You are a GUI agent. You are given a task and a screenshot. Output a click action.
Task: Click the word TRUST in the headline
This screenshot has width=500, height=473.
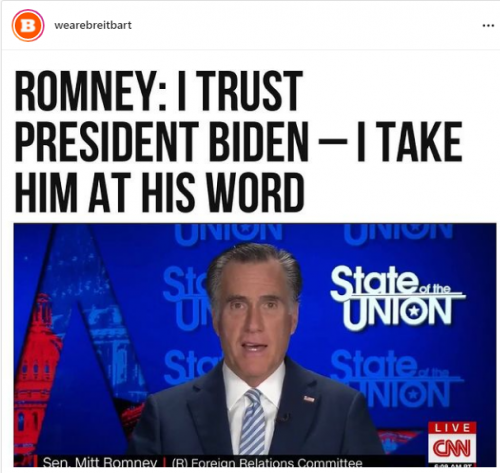[251, 90]
